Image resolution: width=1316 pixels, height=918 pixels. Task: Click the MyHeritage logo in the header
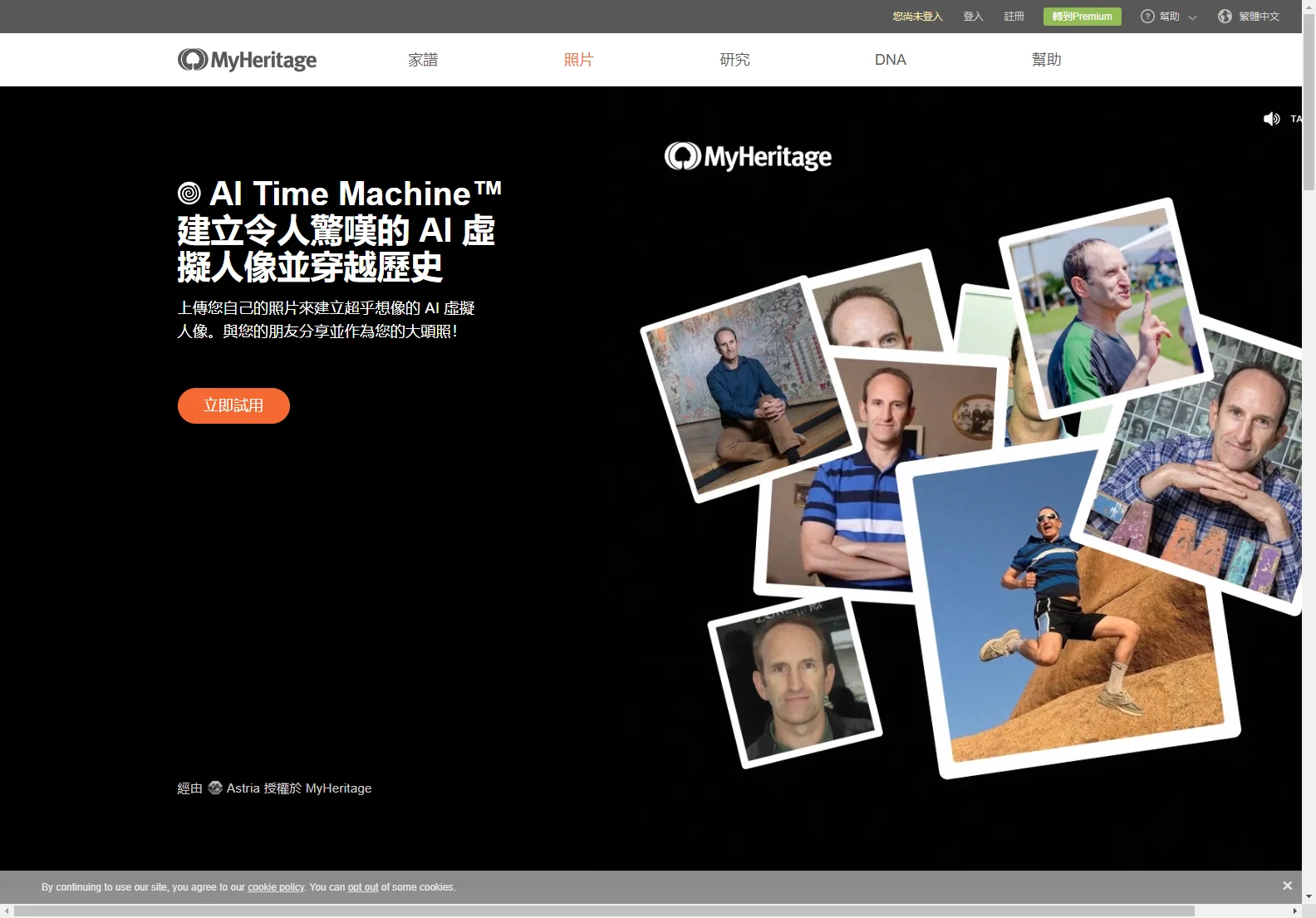pos(247,60)
